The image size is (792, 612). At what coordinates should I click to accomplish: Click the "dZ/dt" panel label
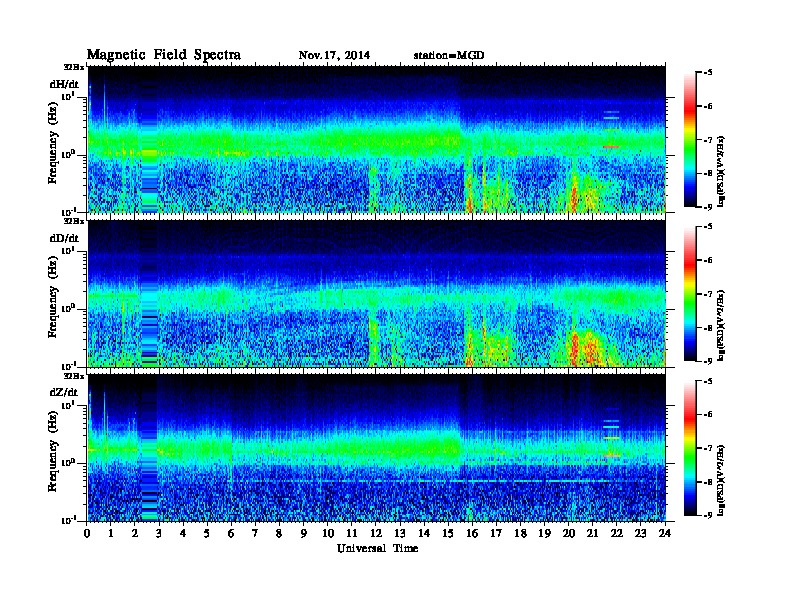coord(64,392)
